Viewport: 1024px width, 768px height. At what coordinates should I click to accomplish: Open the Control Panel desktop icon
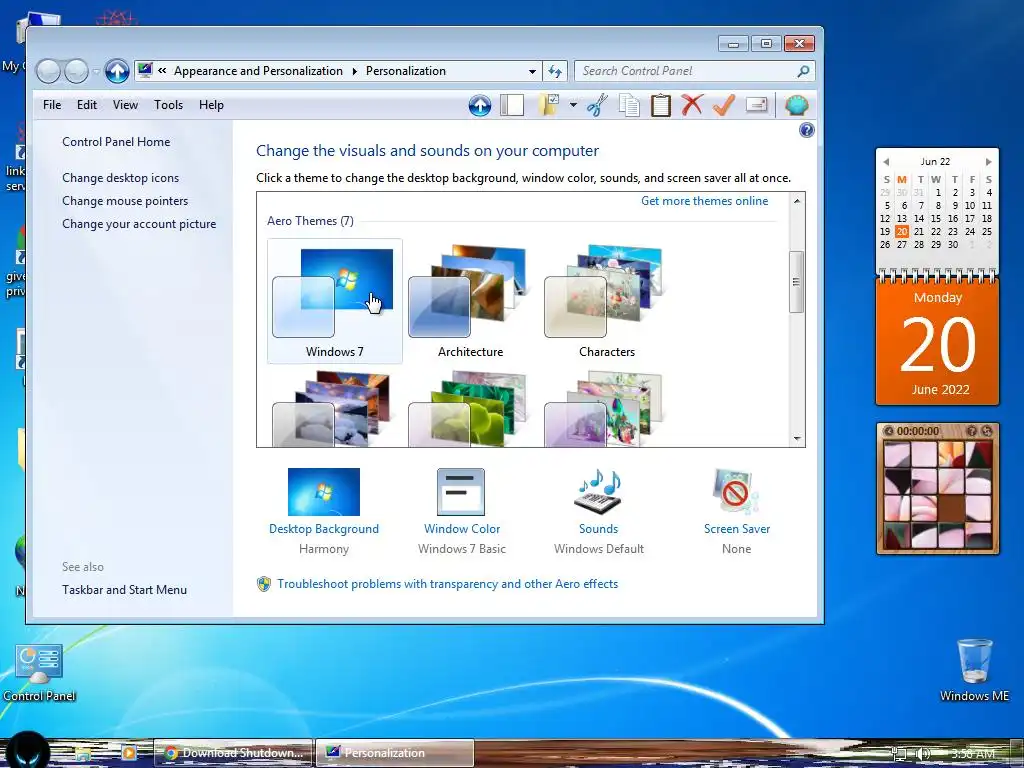39,673
